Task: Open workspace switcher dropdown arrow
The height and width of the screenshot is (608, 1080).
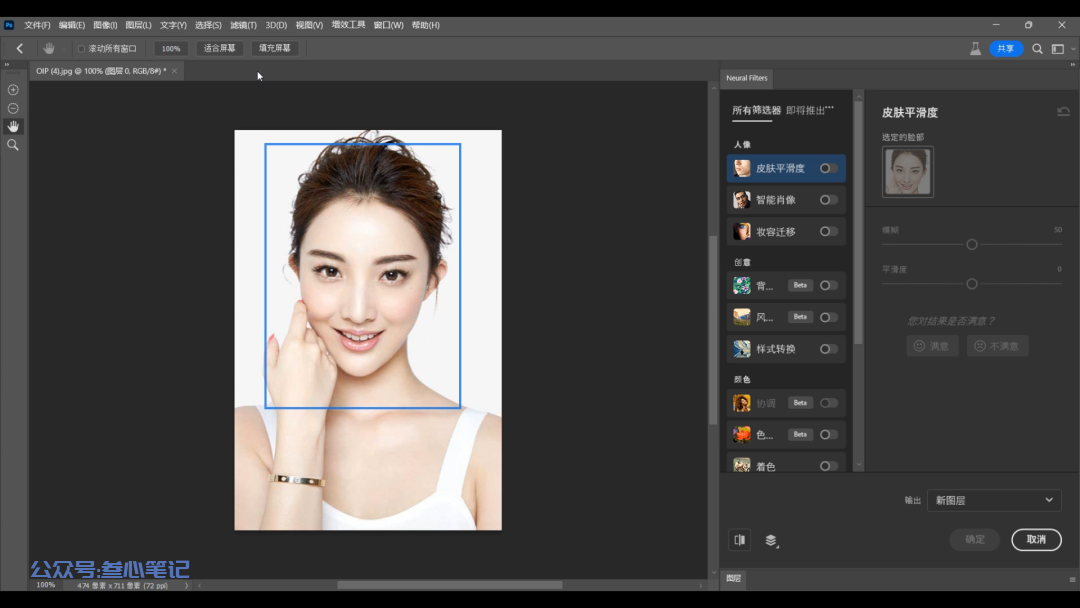Action: (x=1073, y=49)
